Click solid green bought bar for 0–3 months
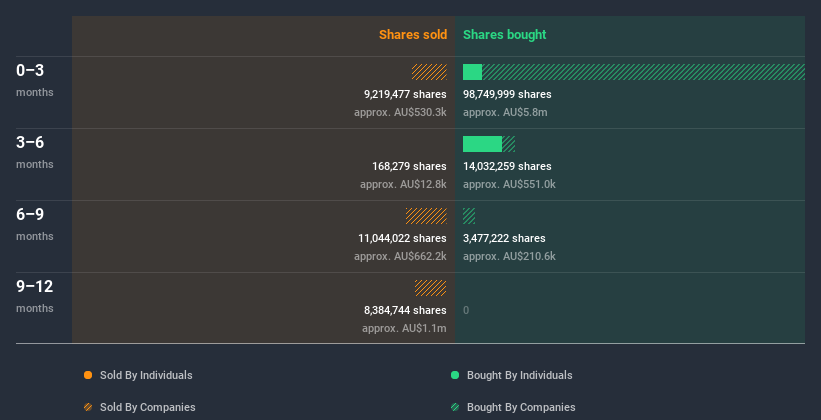 [472, 72]
